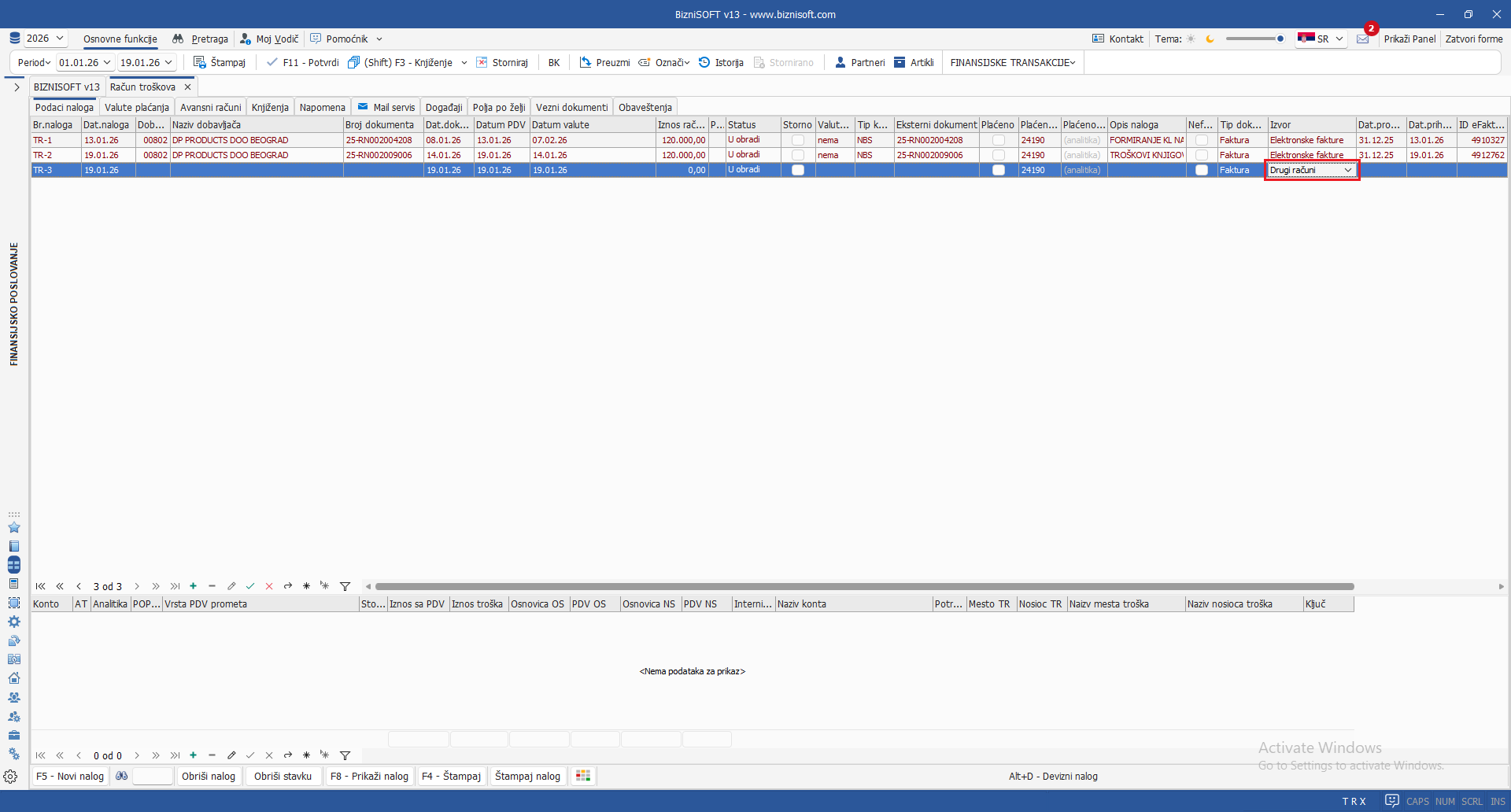
Task: Expand the year 2026 dropdown
Action: [59, 39]
